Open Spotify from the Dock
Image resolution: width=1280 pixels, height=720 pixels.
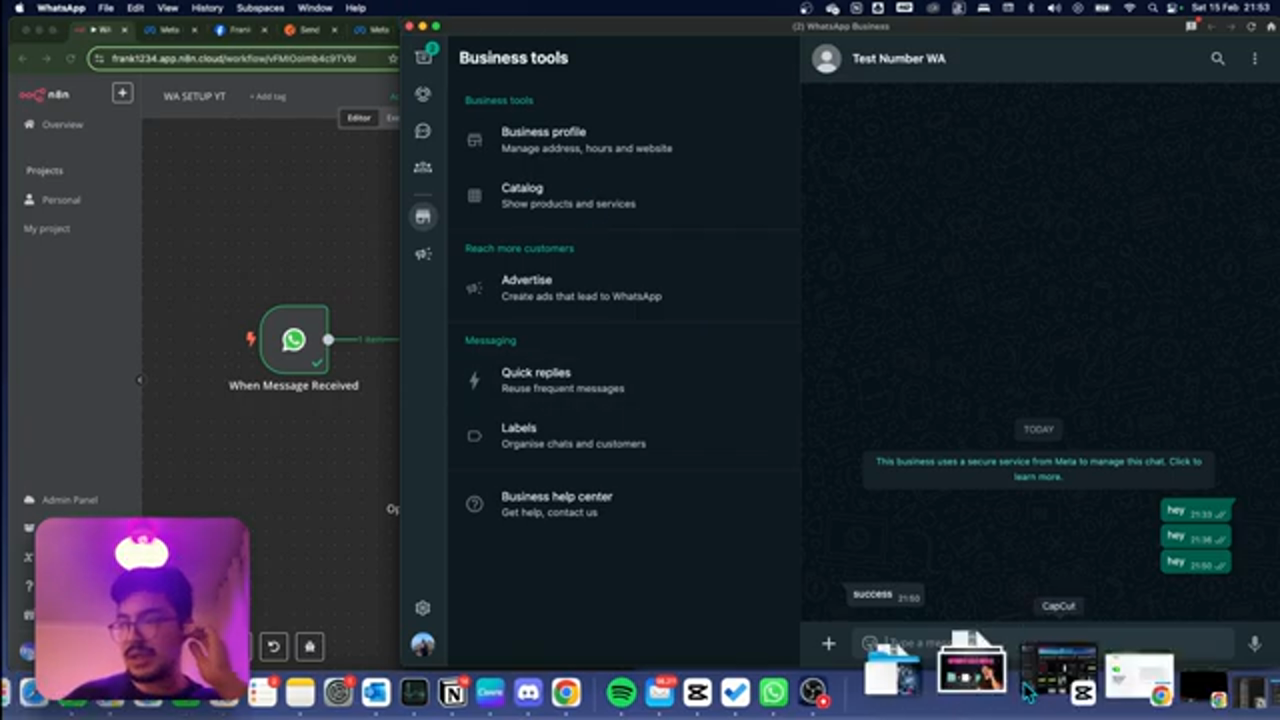click(621, 692)
